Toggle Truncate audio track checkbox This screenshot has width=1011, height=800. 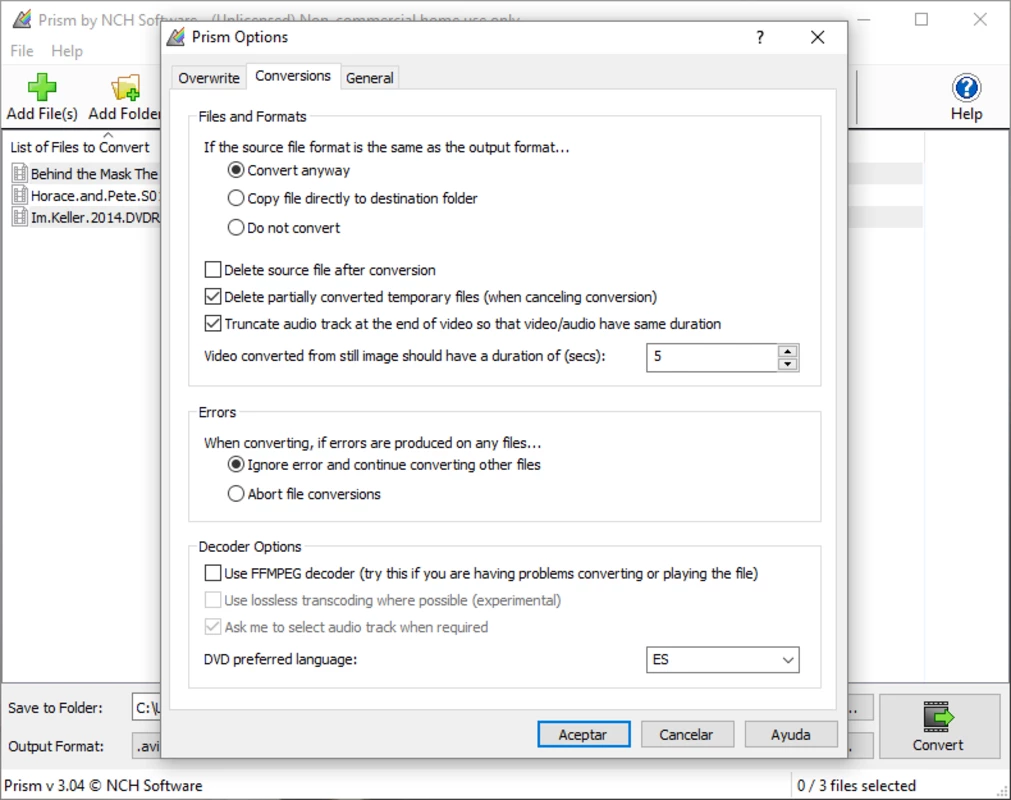213,324
